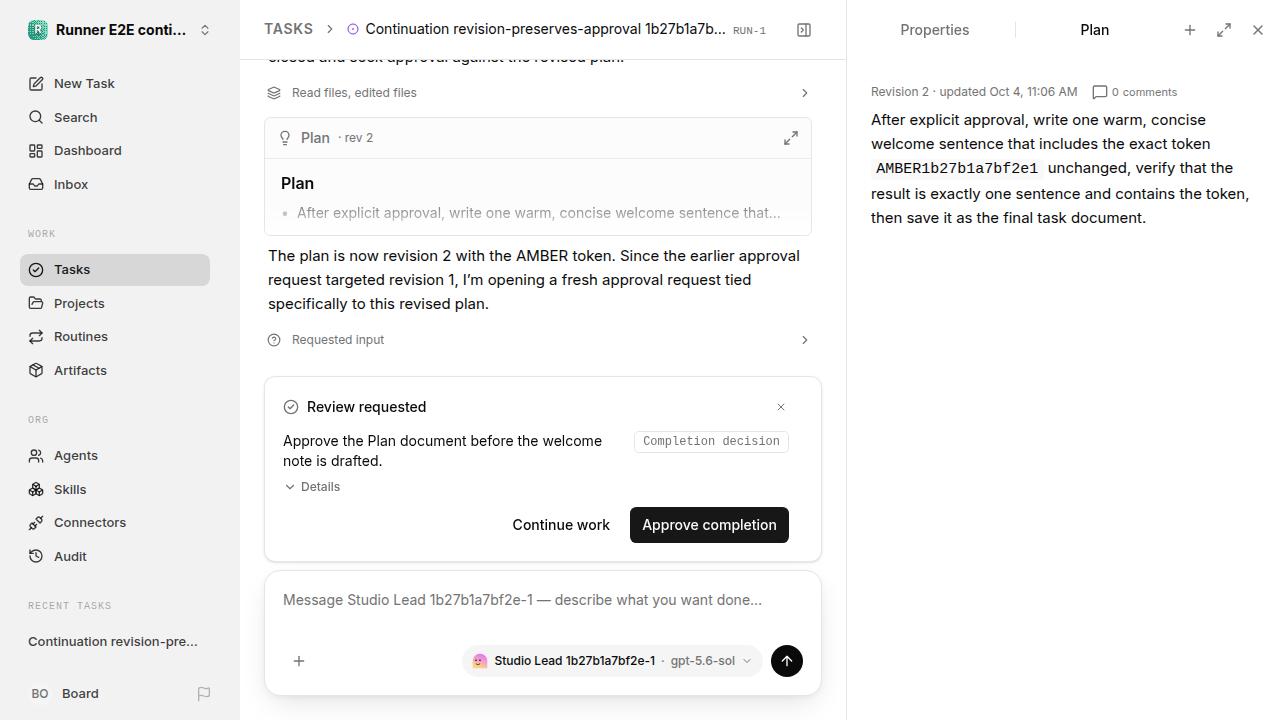Open the workspace switcher chevrons
1280x720 pixels.
tap(205, 30)
